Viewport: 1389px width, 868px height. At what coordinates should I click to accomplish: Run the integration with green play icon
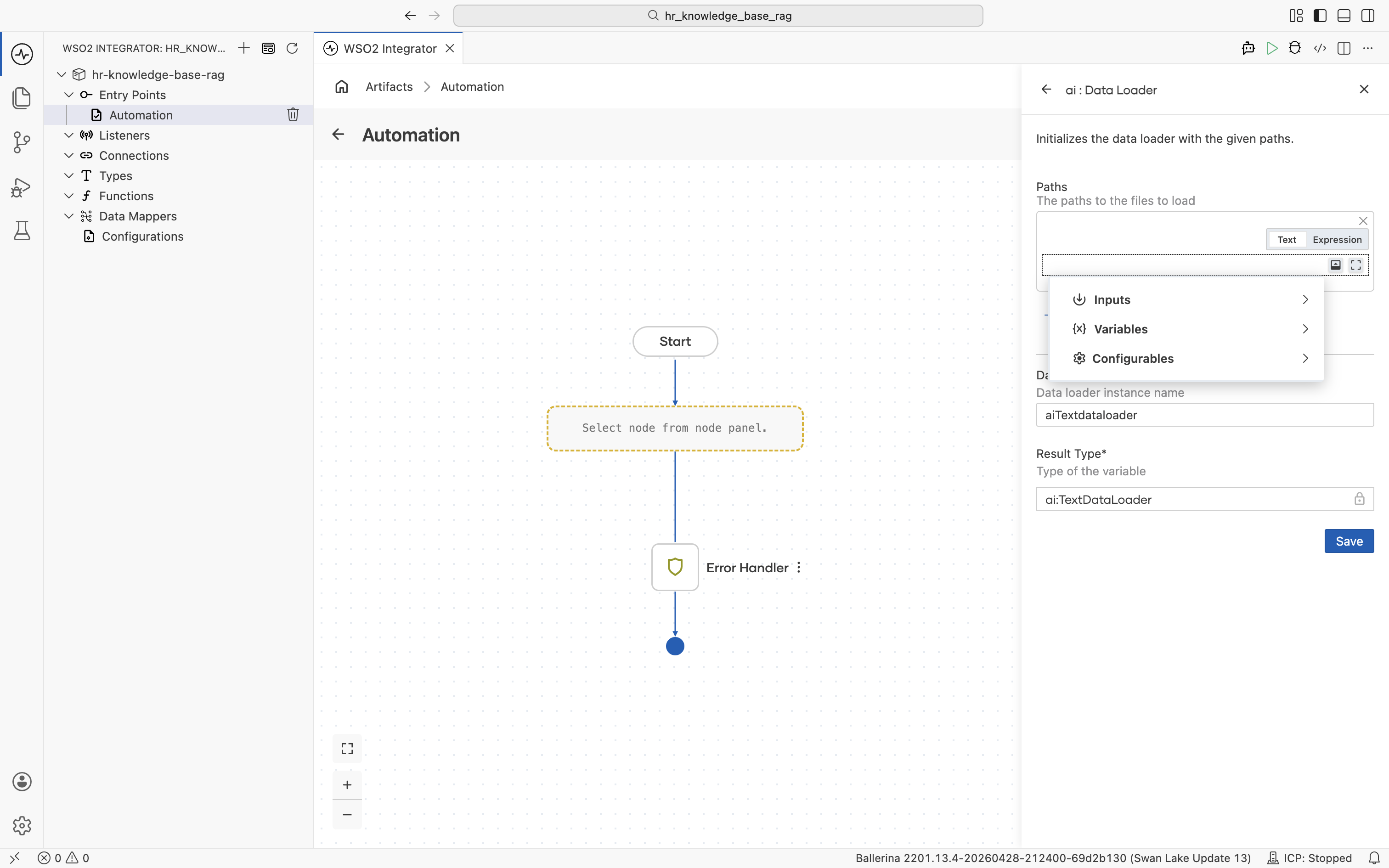1272,48
